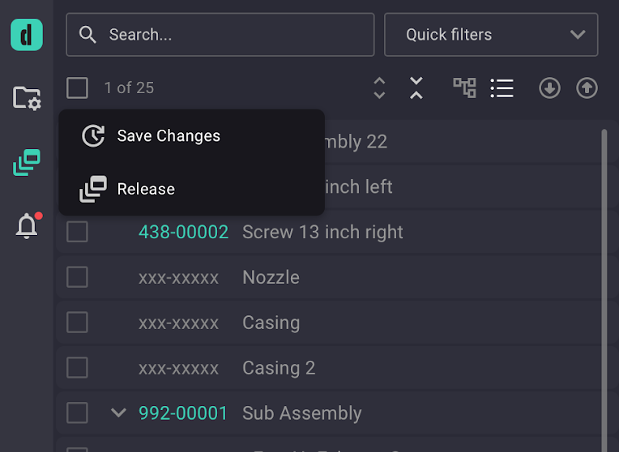
Task: Open the releases stacked-windows sidebar icon
Action: 26,162
